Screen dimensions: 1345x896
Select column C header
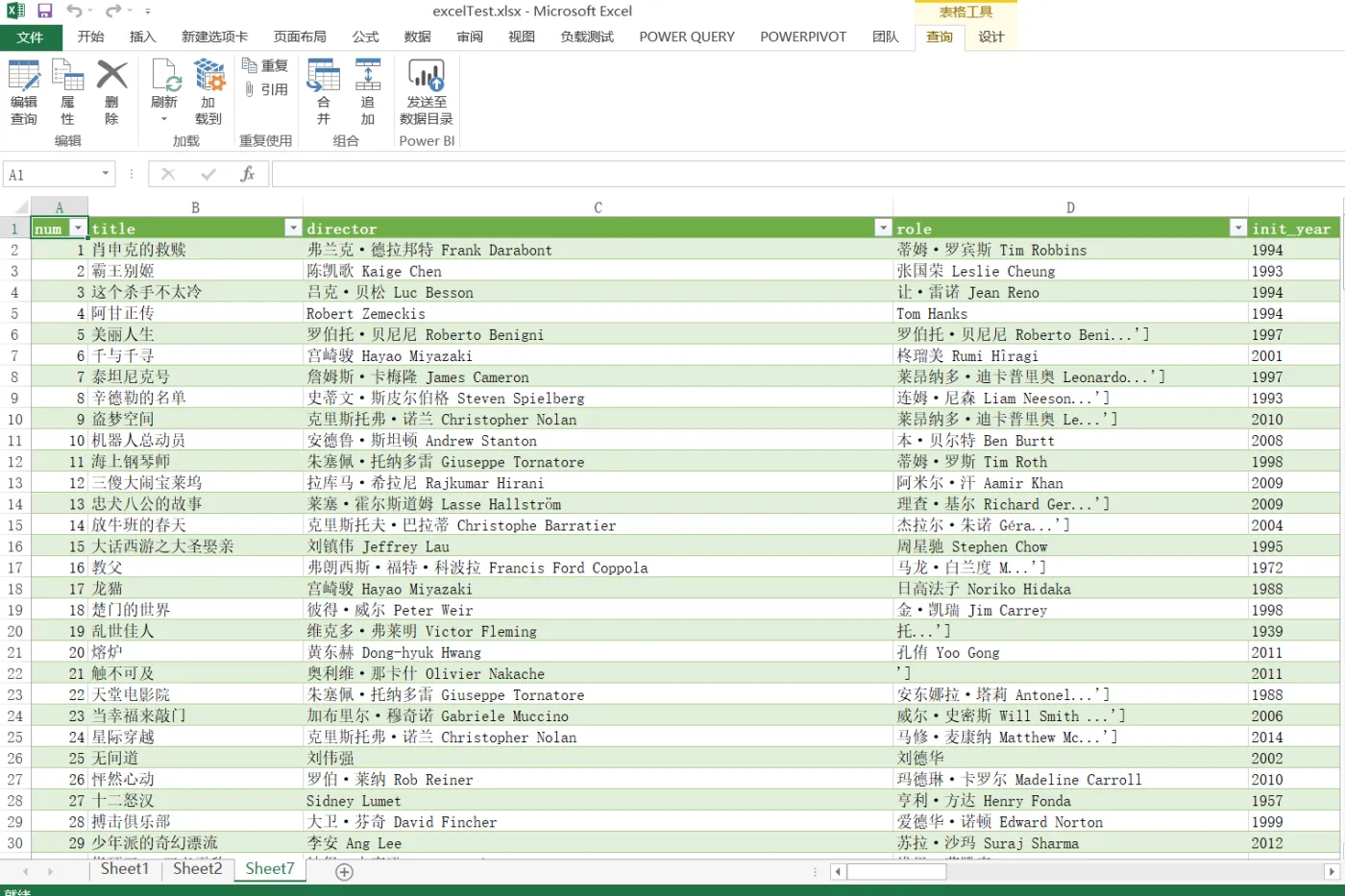coord(598,207)
